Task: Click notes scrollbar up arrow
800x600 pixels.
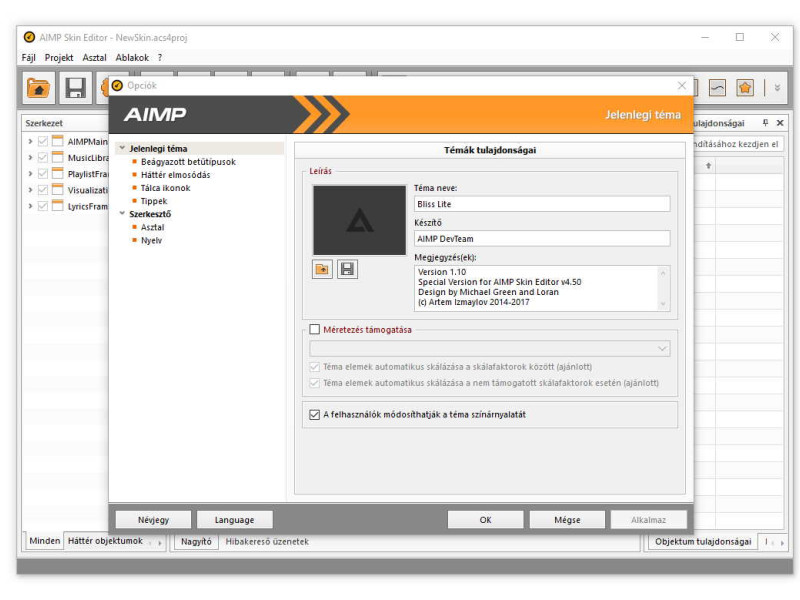Action: point(663,272)
